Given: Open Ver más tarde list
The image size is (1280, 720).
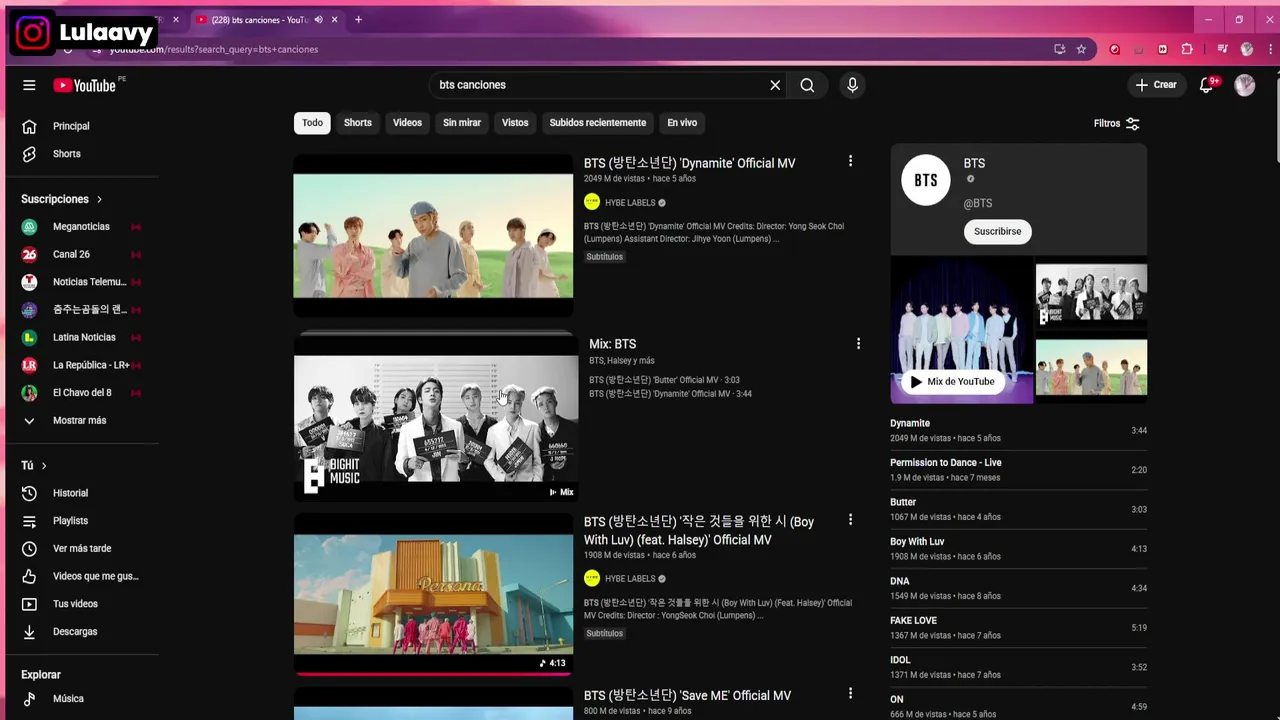Looking at the screenshot, I should (82, 548).
